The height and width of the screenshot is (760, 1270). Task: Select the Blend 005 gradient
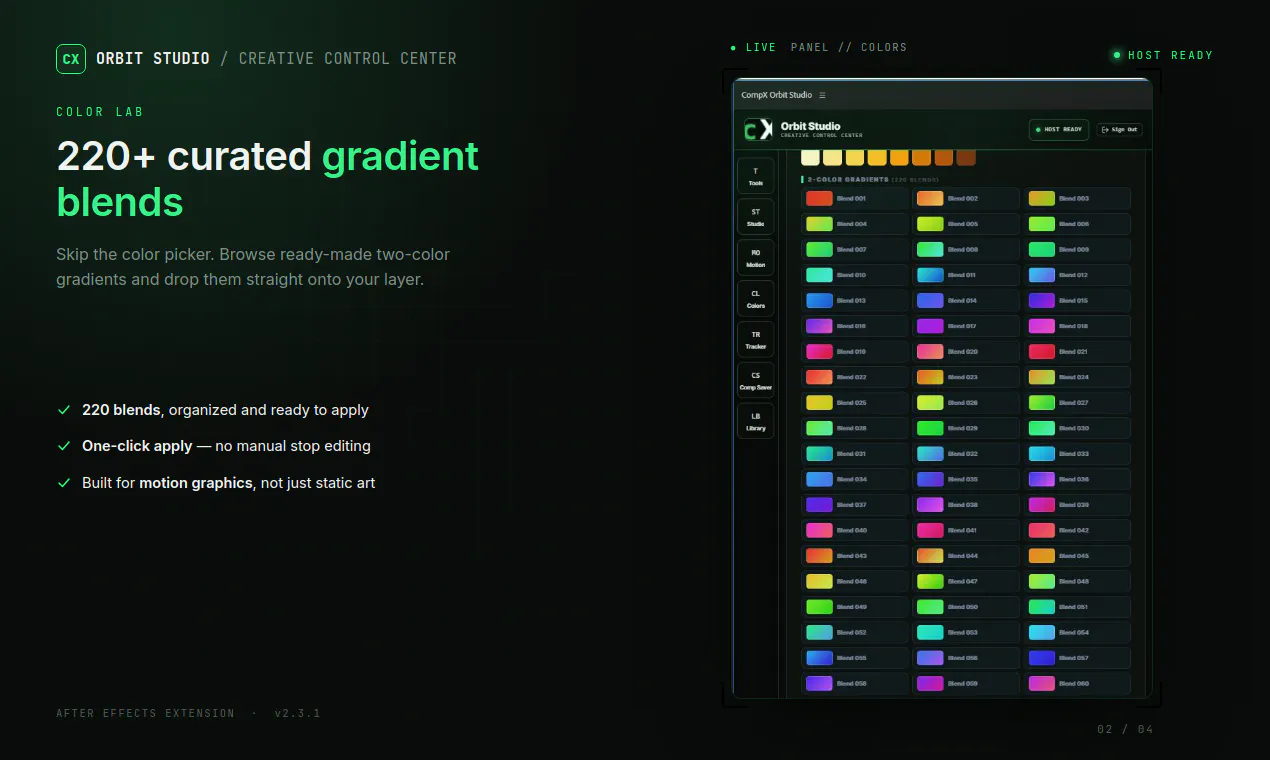coord(966,224)
